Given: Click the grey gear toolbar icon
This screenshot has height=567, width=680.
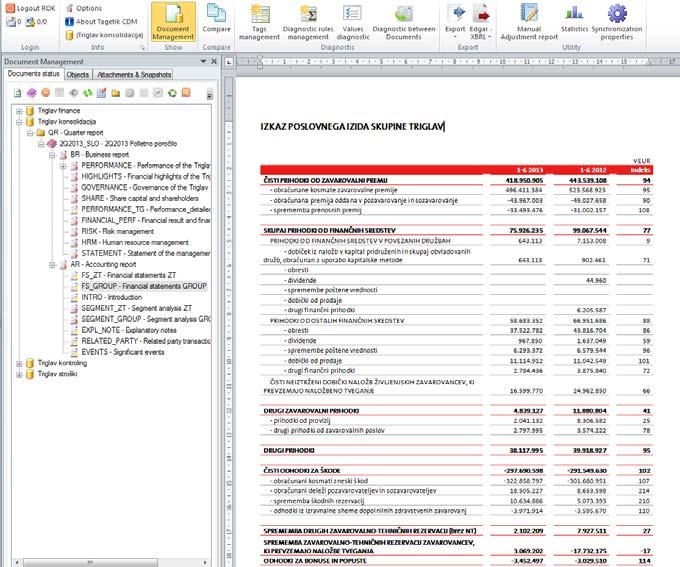Looking at the screenshot, I should (74, 93).
